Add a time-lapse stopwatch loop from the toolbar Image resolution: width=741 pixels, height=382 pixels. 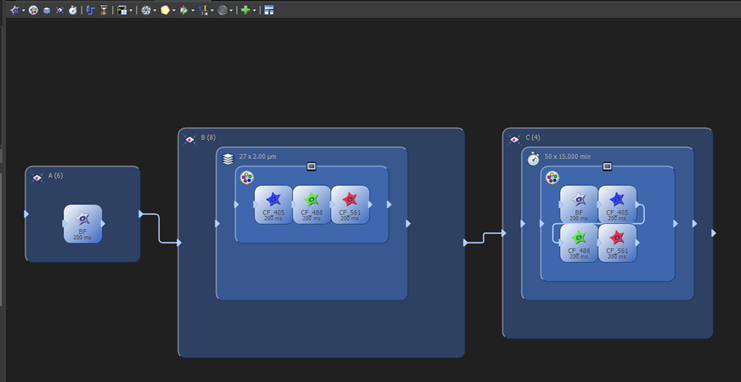73,10
